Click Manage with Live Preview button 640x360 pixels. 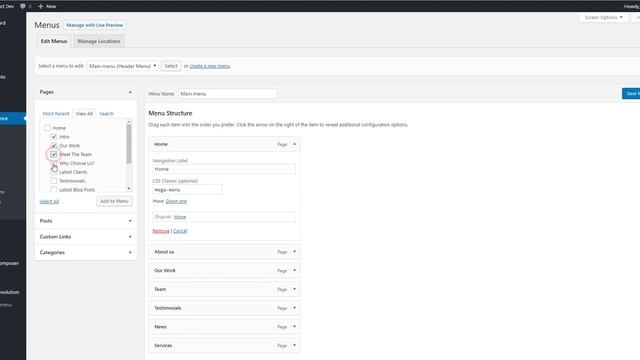pyautogui.click(x=95, y=25)
